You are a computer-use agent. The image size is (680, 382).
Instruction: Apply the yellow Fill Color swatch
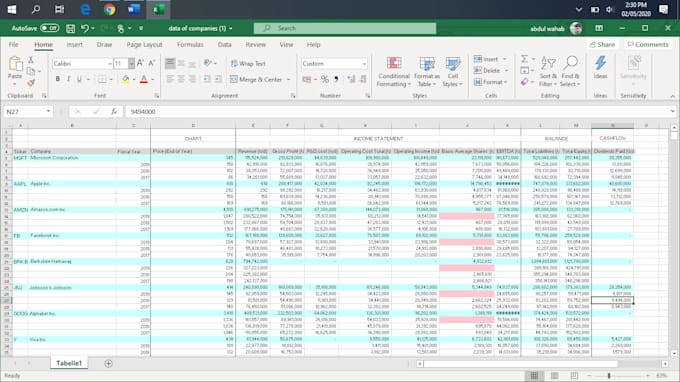pyautogui.click(x=125, y=79)
